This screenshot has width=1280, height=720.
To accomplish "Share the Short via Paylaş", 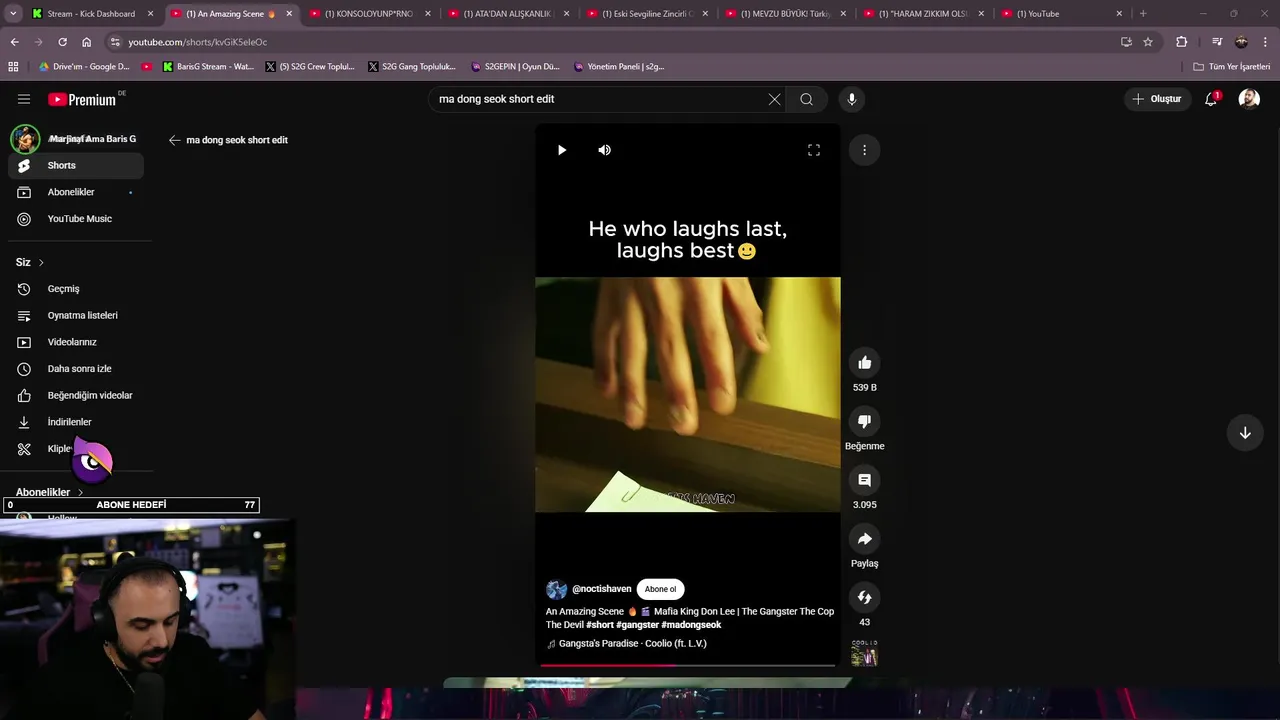I will click(x=865, y=539).
